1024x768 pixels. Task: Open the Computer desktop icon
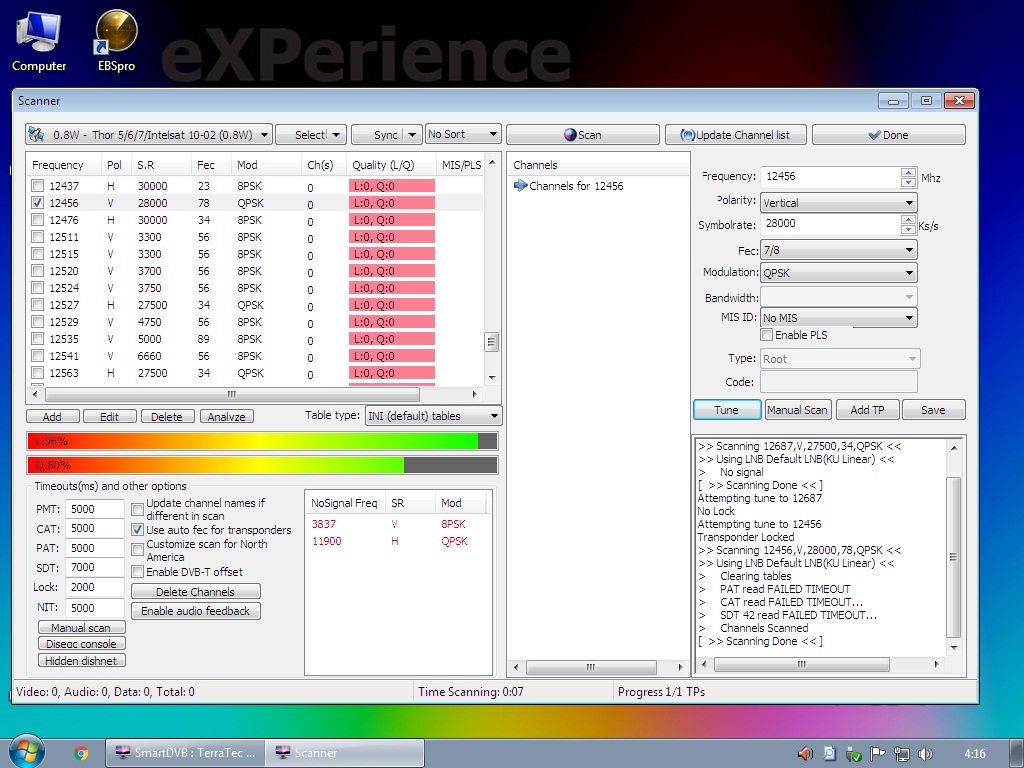click(x=39, y=41)
